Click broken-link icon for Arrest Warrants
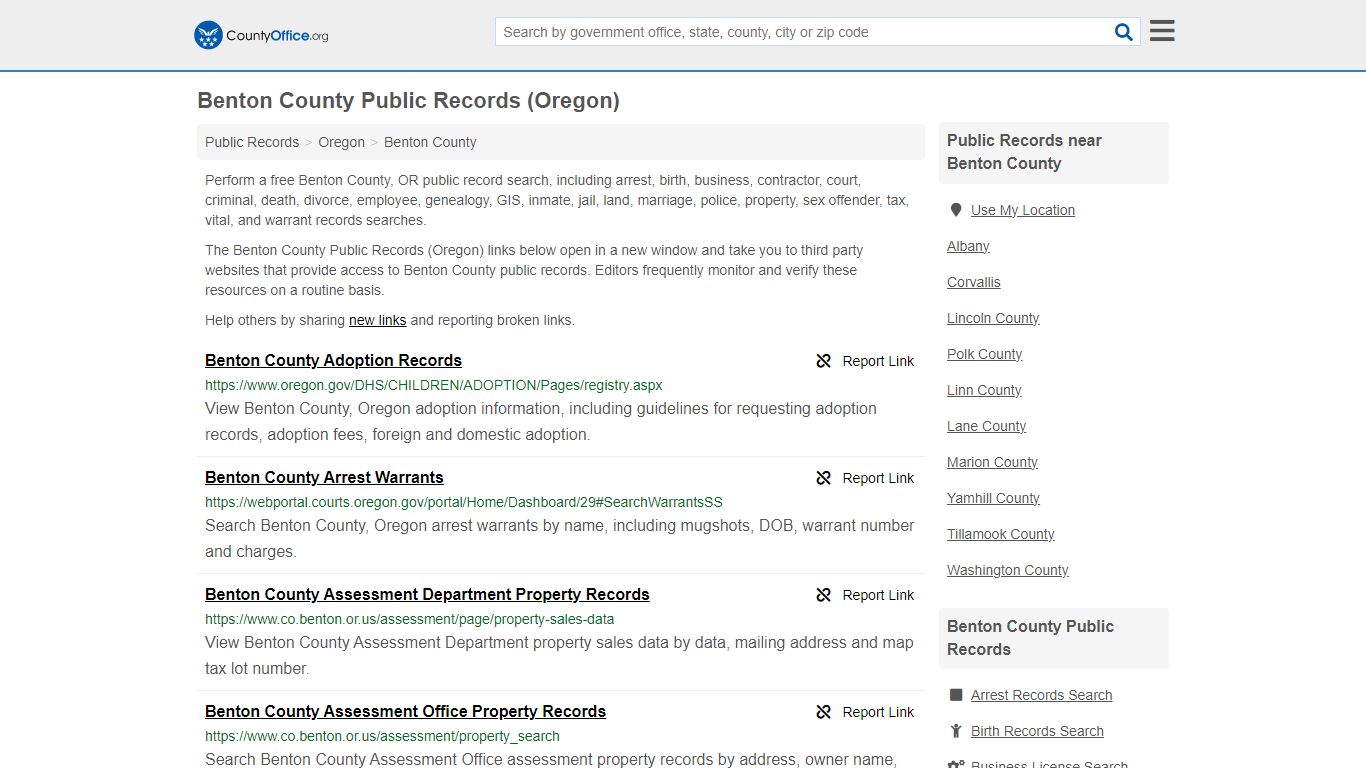Viewport: 1366px width, 768px height. click(824, 478)
